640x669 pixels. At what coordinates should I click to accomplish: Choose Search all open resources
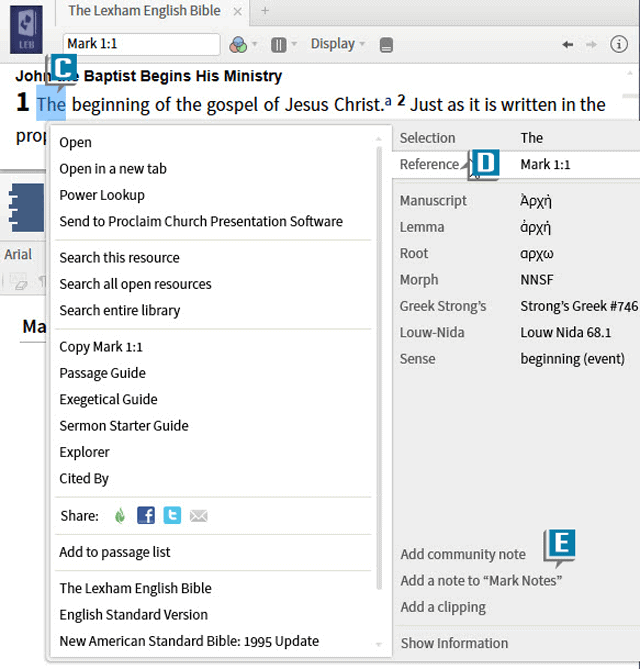pyautogui.click(x=135, y=284)
